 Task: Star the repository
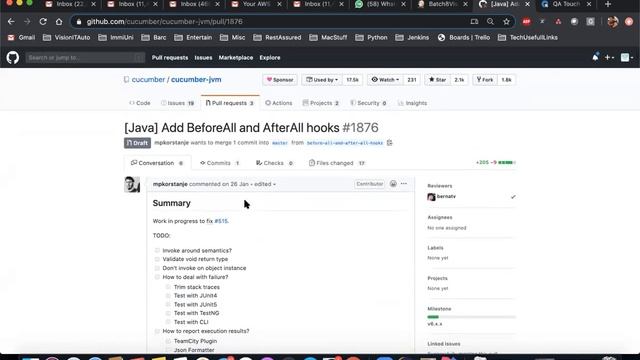438,80
